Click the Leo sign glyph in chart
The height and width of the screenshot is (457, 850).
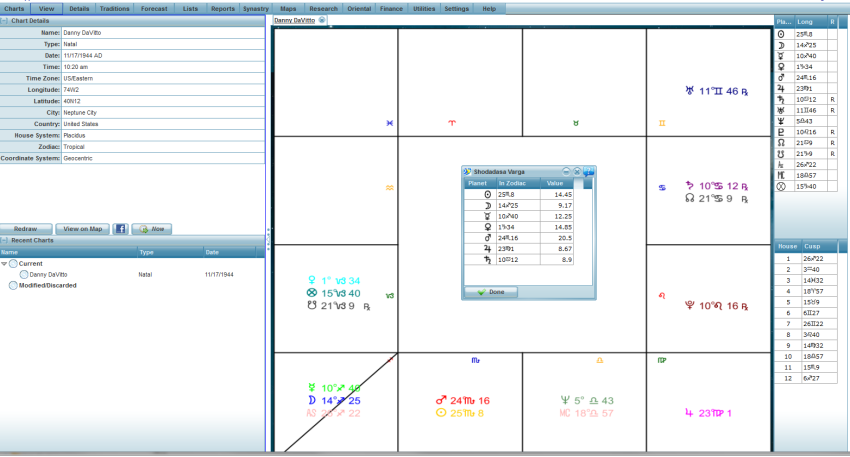[x=662, y=295]
